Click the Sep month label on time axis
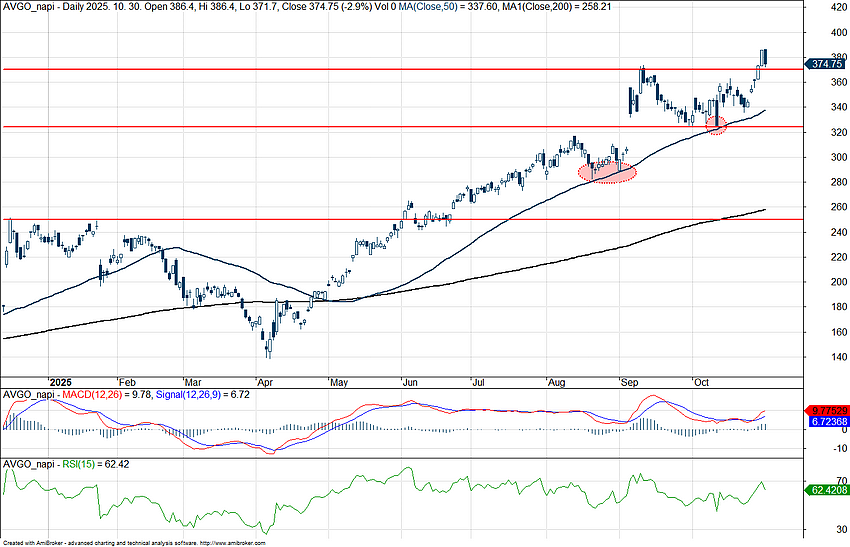 630,382
